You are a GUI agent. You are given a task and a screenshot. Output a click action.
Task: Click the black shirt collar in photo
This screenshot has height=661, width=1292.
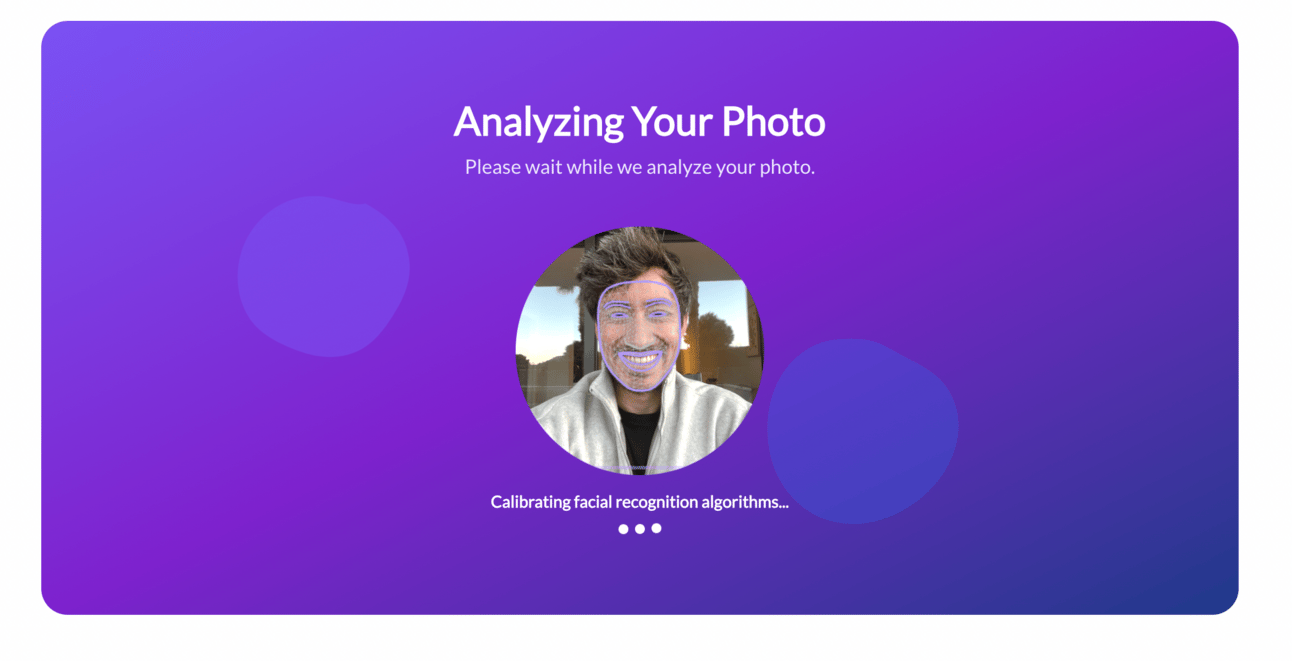pyautogui.click(x=640, y=435)
